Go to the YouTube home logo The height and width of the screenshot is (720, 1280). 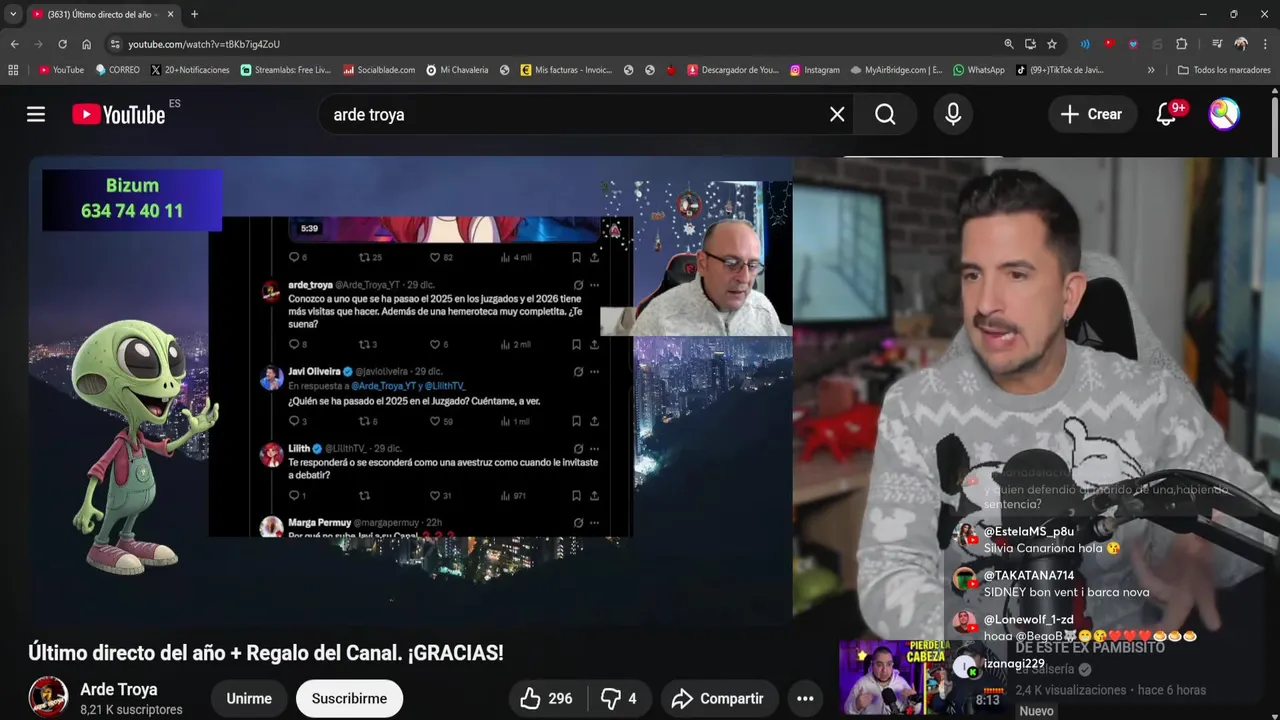tap(119, 115)
